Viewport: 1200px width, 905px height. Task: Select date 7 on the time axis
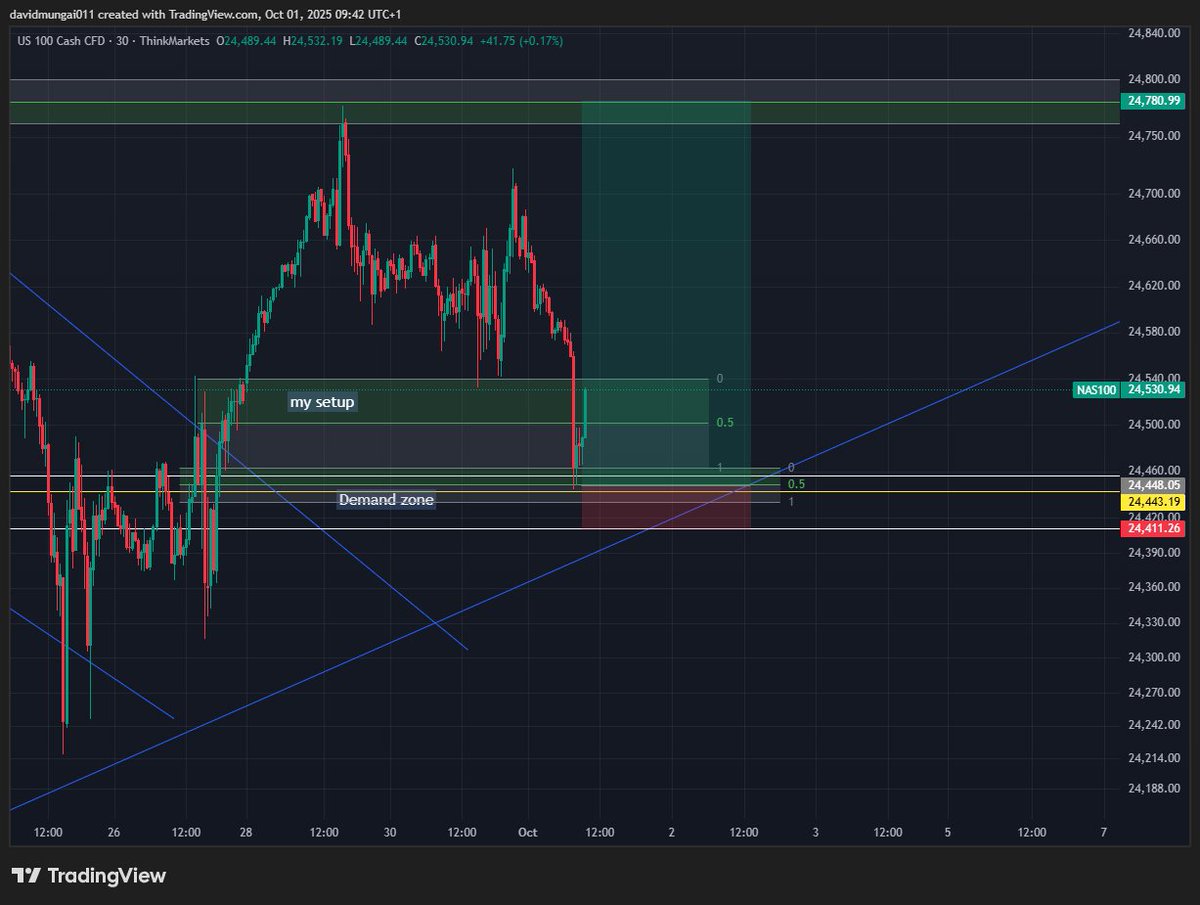[x=1103, y=832]
